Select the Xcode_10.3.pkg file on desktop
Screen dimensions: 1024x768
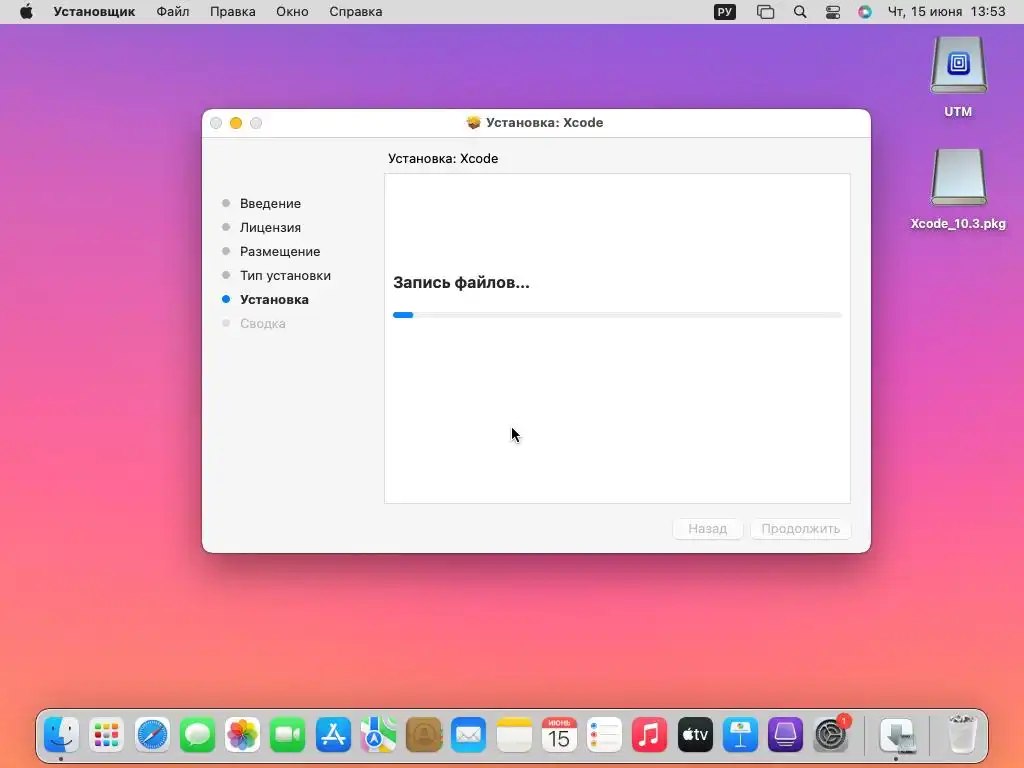[958, 189]
